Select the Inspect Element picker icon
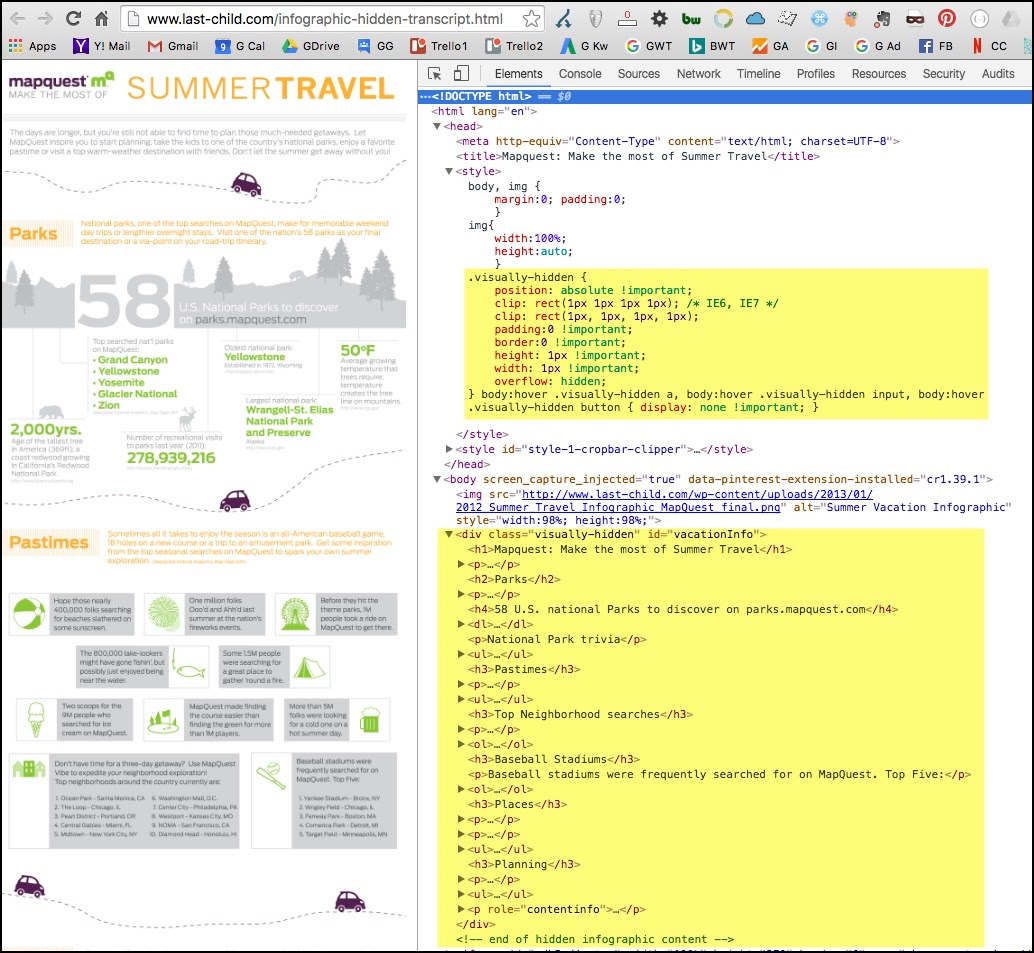The width and height of the screenshot is (1034, 953). 432,73
